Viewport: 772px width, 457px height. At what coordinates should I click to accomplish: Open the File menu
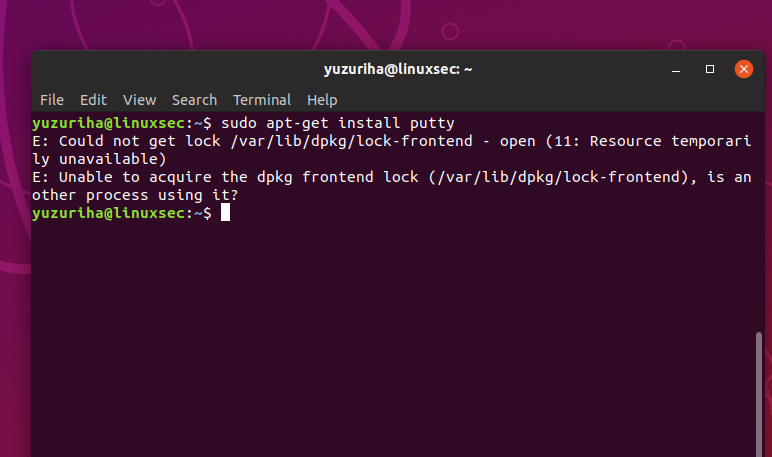[52, 100]
